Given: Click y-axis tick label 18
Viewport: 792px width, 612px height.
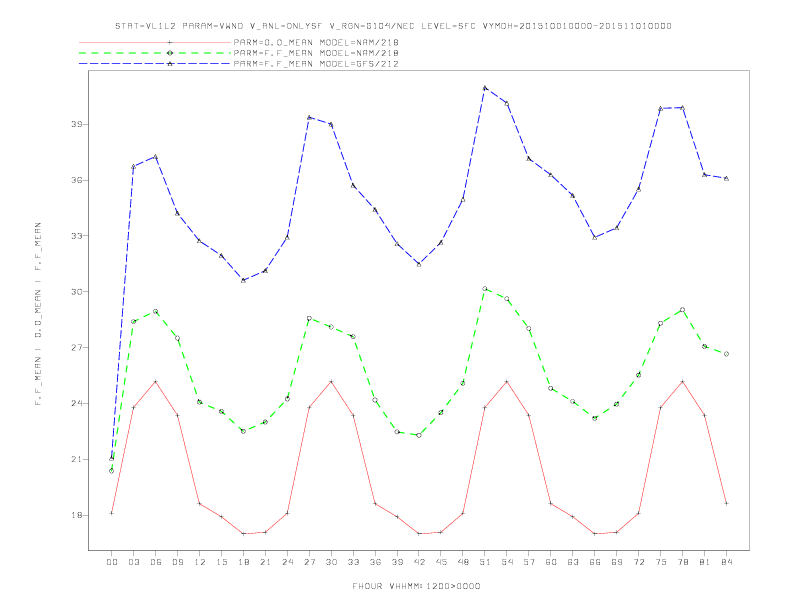Looking at the screenshot, I should (x=76, y=515).
